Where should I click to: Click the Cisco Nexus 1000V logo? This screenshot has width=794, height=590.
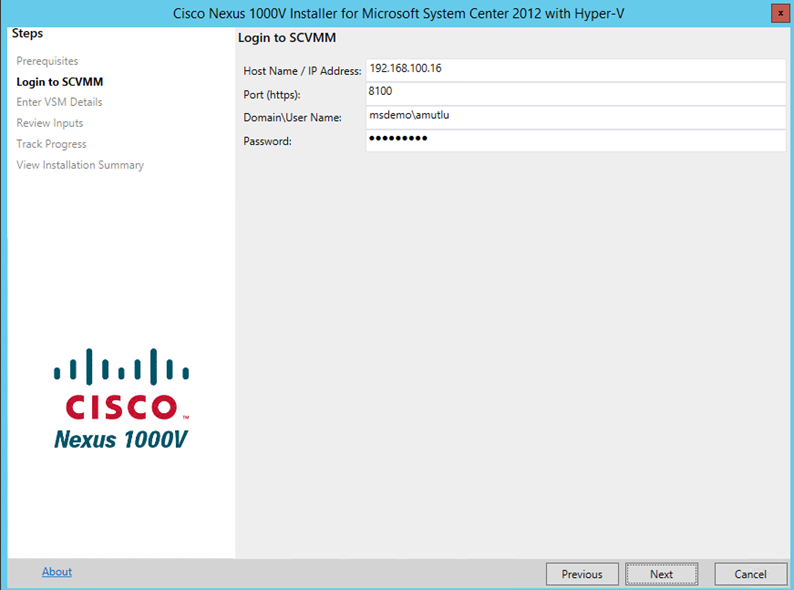click(x=122, y=399)
